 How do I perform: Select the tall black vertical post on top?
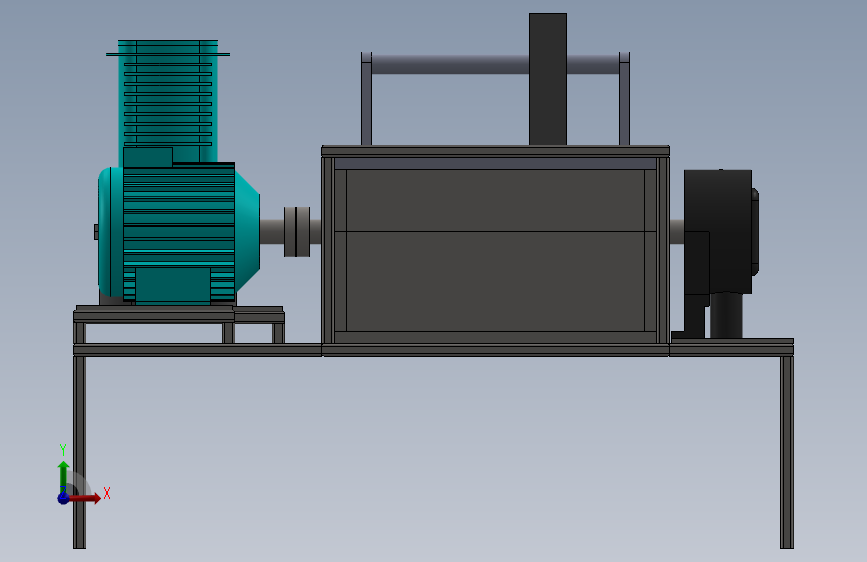(x=547, y=79)
